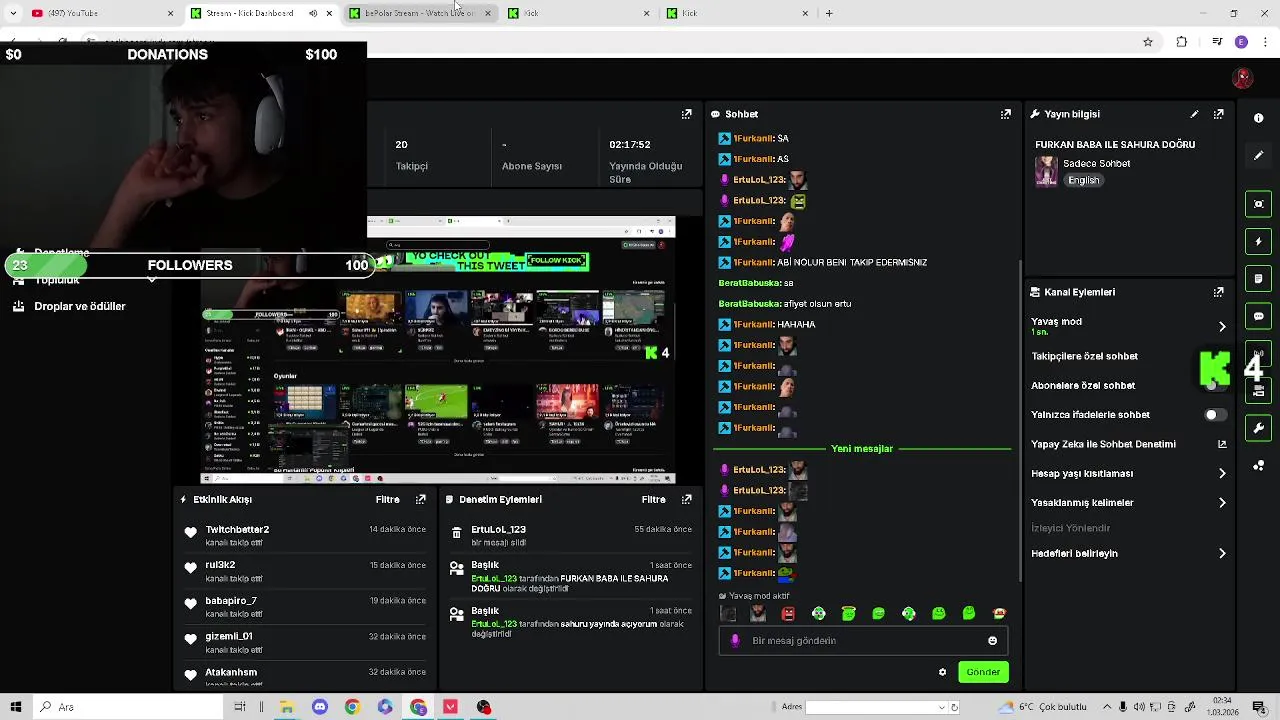The height and width of the screenshot is (720, 1280).
Task: Pop out the Sohbet chat panel
Action: (1006, 114)
